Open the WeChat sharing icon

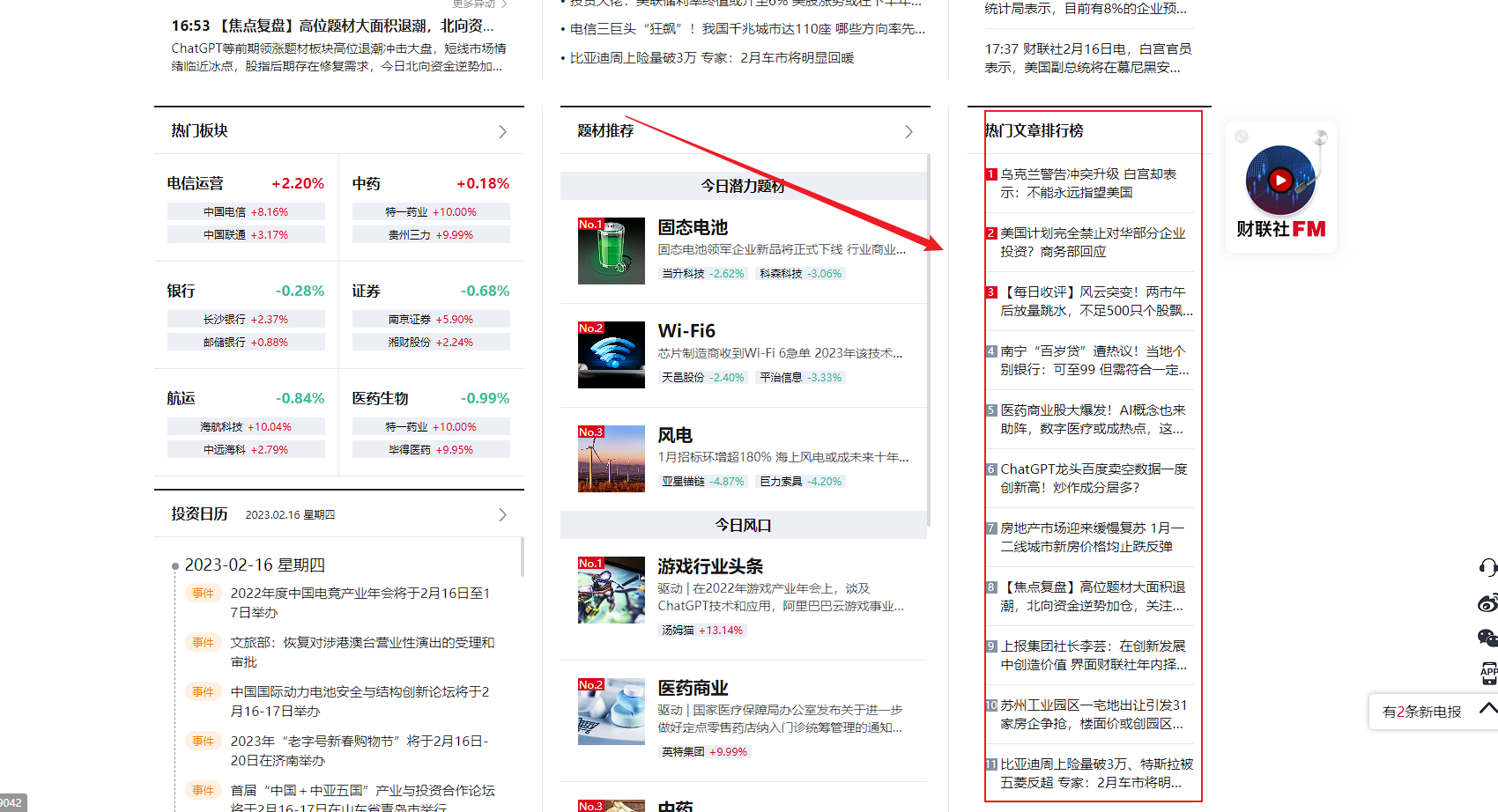tap(1489, 639)
